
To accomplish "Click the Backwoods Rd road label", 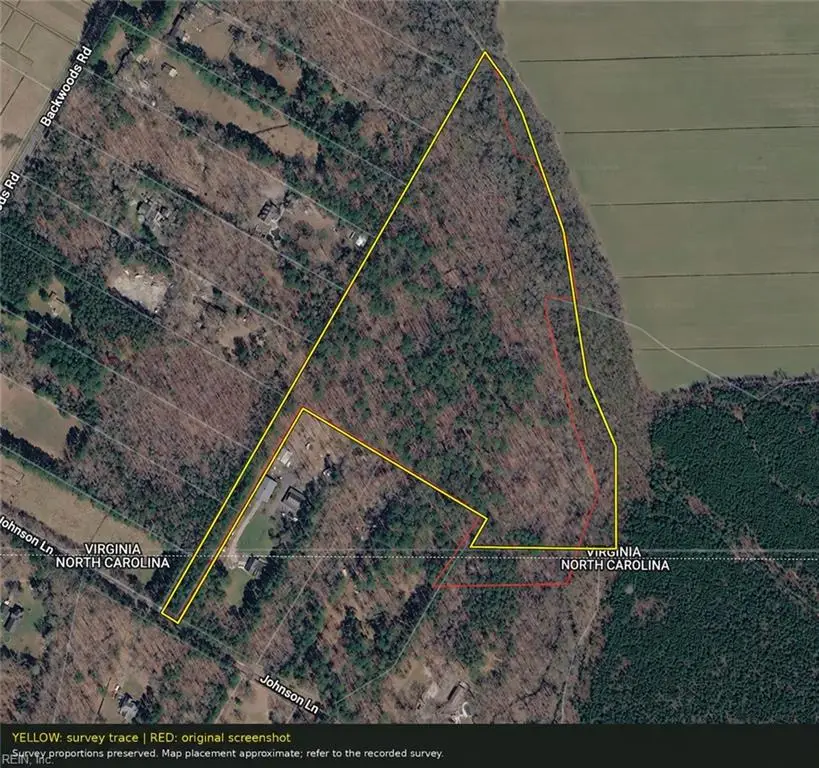I will click(x=66, y=86).
